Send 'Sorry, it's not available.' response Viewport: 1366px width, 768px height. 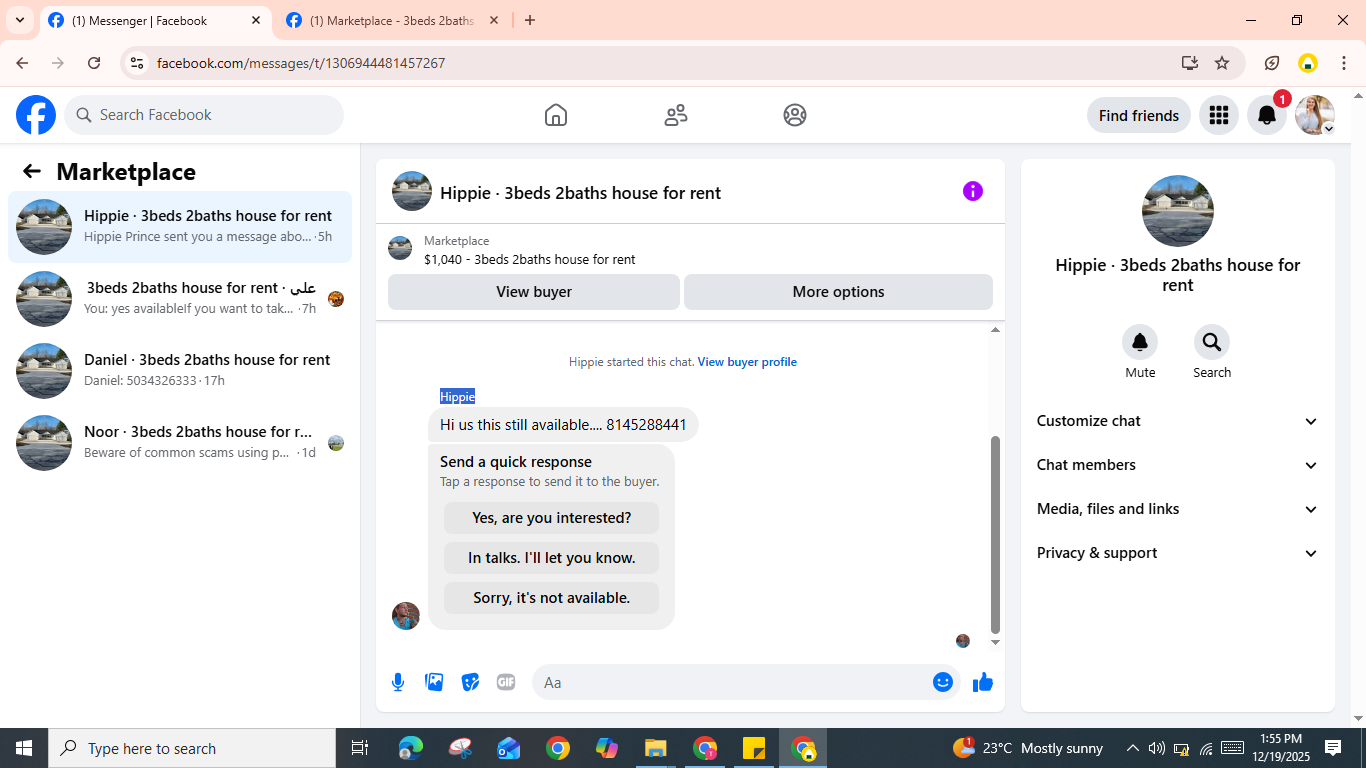552,598
